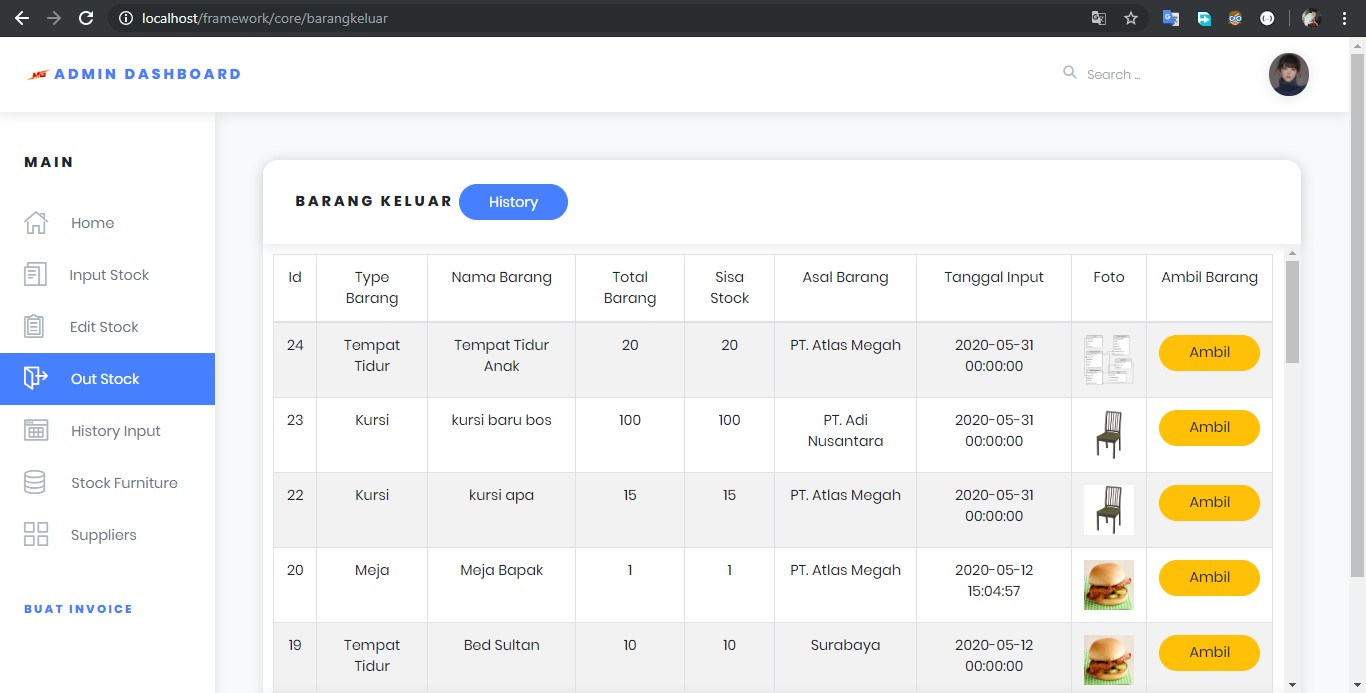Open the Buat Invoice link
Viewport: 1366px width, 693px height.
click(78, 609)
